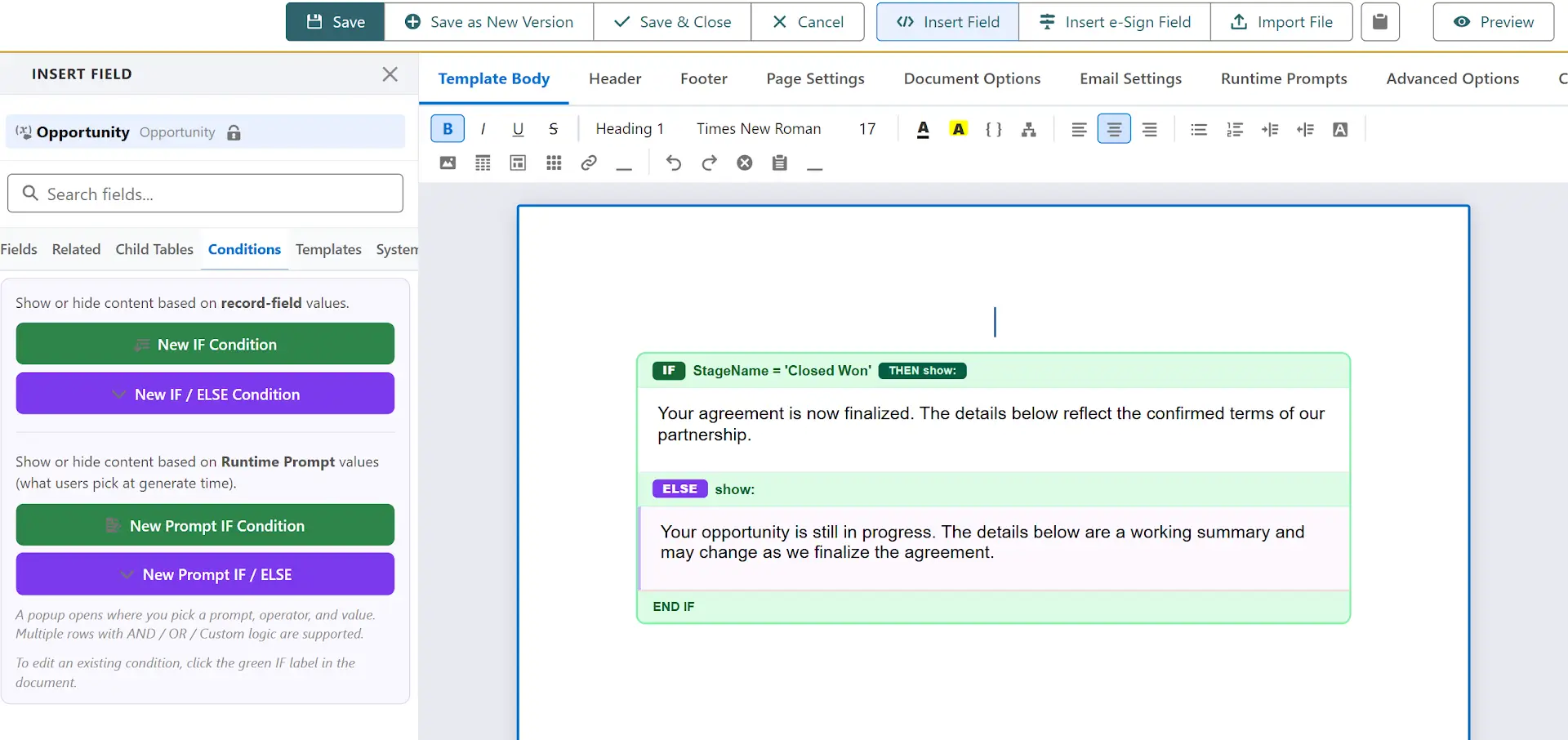Open the document Preview
This screenshot has width=1568, height=740.
pyautogui.click(x=1494, y=22)
